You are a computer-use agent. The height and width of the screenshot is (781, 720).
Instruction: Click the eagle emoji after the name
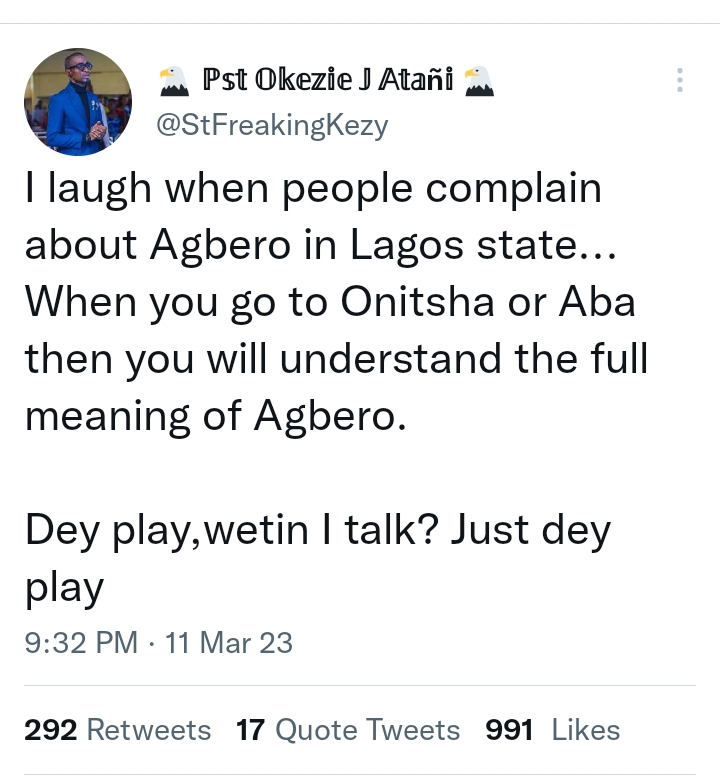[479, 81]
